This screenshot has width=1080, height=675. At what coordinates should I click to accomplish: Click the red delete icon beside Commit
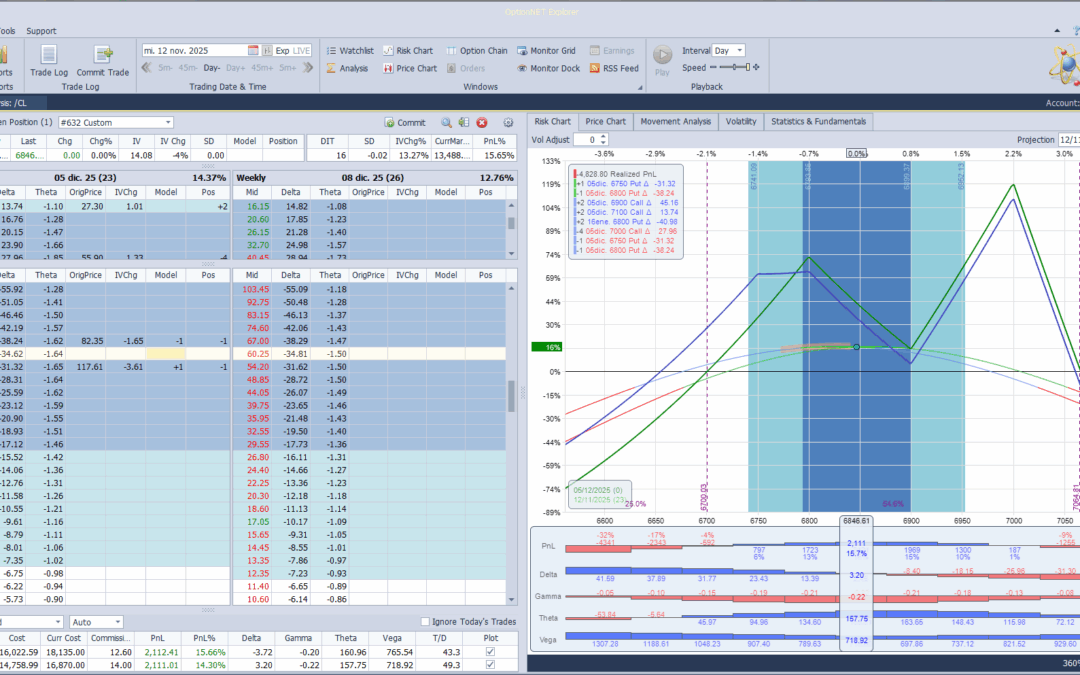pyautogui.click(x=482, y=122)
